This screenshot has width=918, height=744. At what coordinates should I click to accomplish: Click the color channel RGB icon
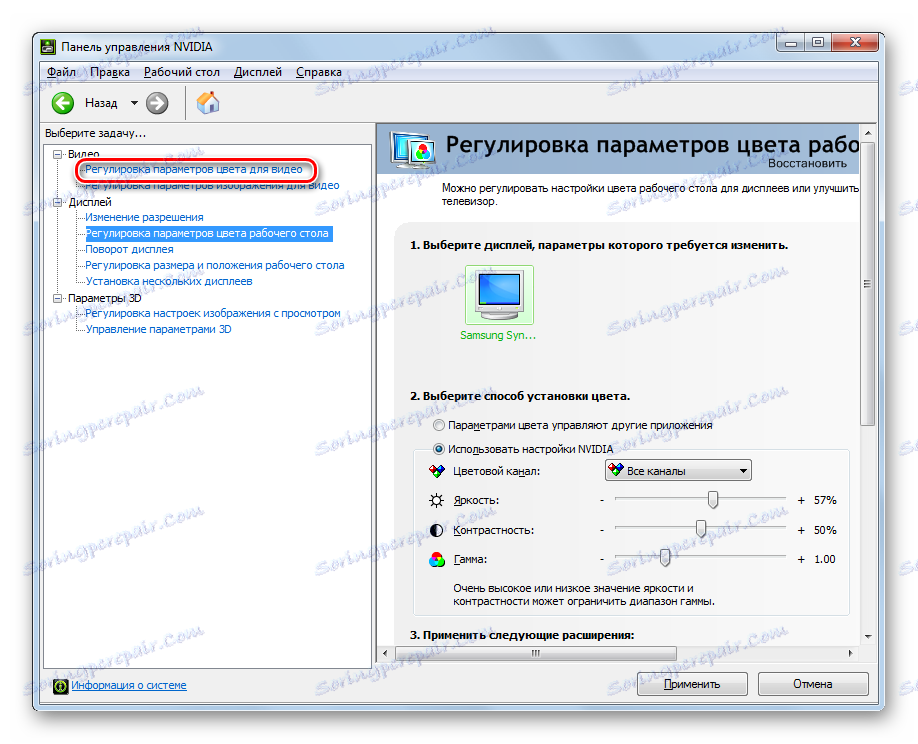[x=437, y=471]
